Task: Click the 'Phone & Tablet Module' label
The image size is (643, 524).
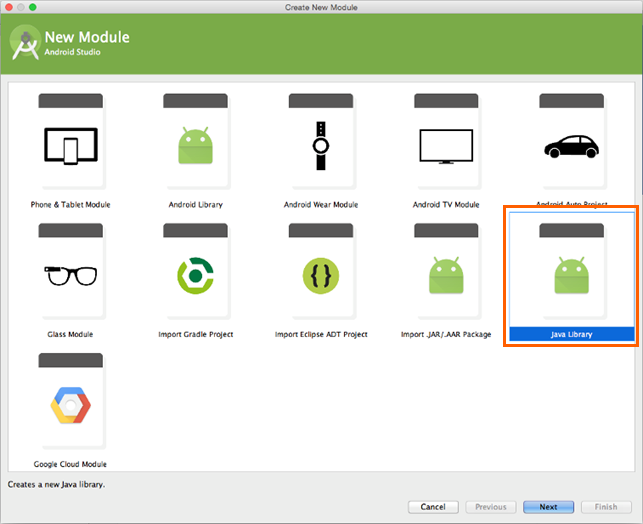Action: 71,205
